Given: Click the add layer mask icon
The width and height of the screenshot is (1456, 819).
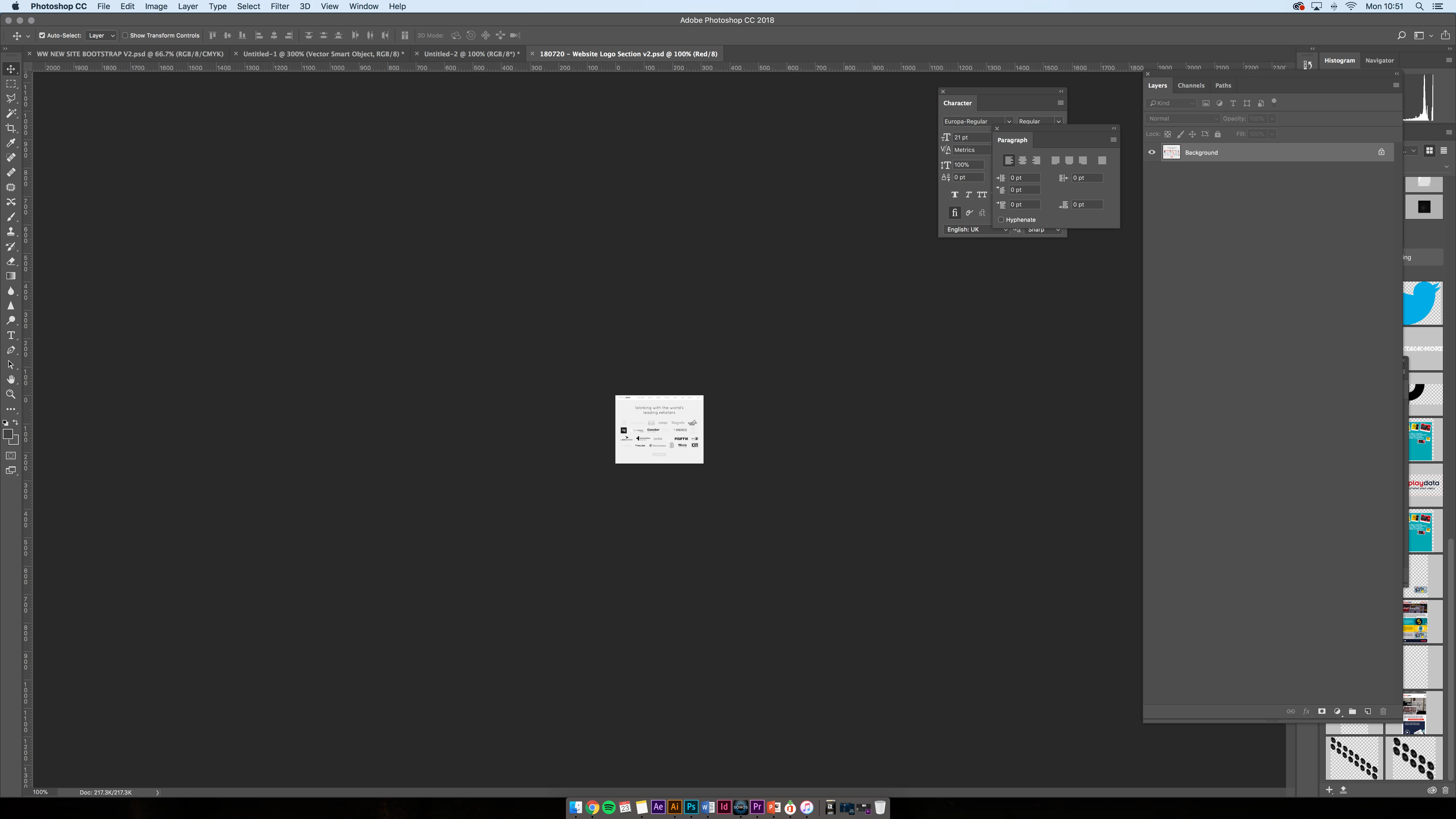Looking at the screenshot, I should pos(1321,711).
